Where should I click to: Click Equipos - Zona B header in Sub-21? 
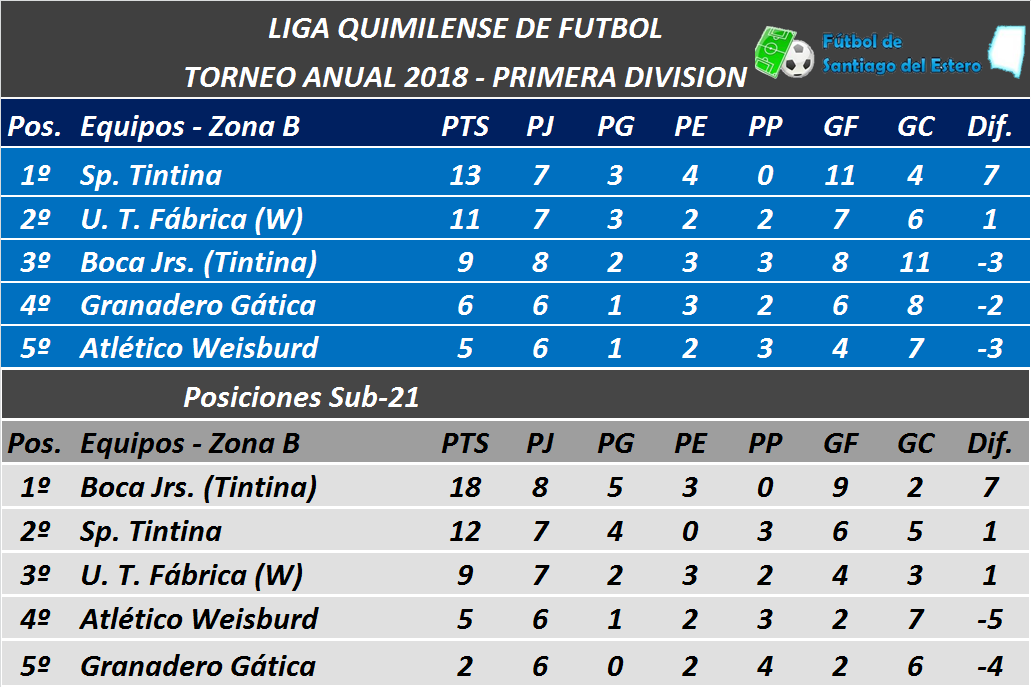tap(190, 444)
